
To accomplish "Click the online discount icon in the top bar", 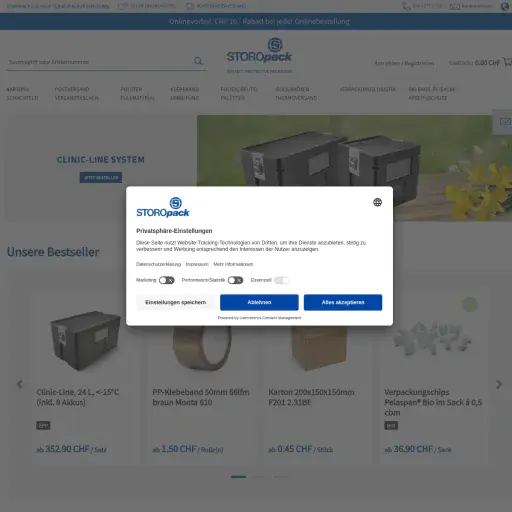I will pyautogui.click(x=123, y=6).
